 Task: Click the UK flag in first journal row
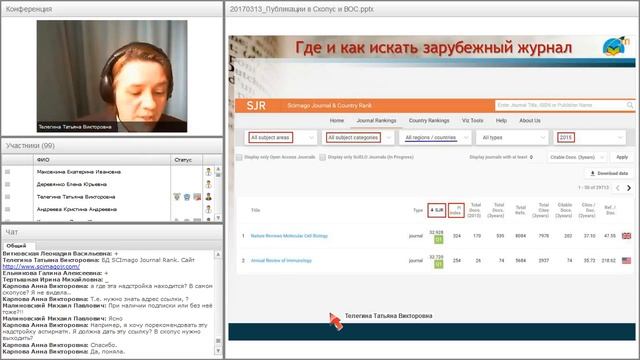pos(626,236)
